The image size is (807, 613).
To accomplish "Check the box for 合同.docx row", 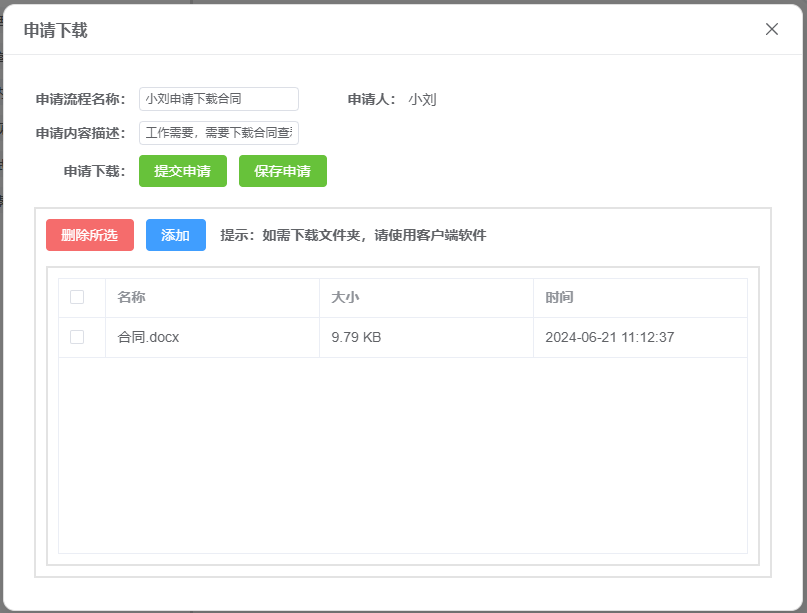I will point(77,337).
